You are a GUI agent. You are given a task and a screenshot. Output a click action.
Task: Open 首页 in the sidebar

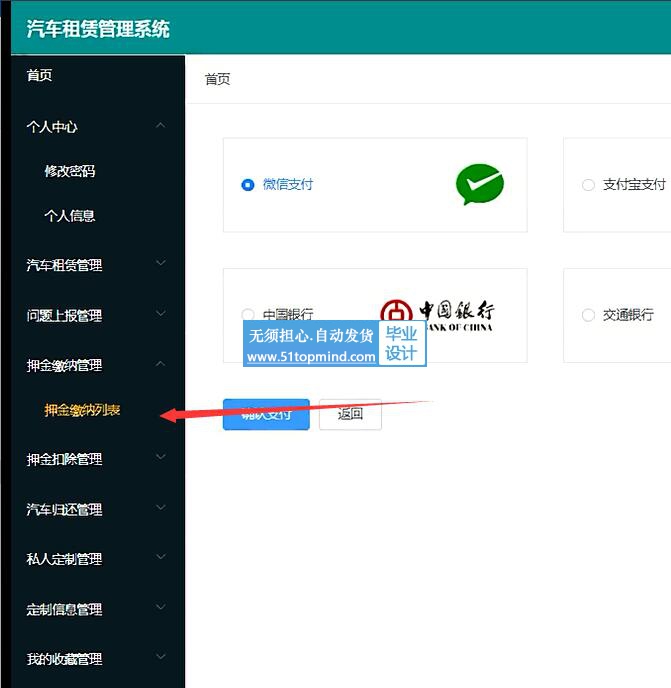click(39, 75)
